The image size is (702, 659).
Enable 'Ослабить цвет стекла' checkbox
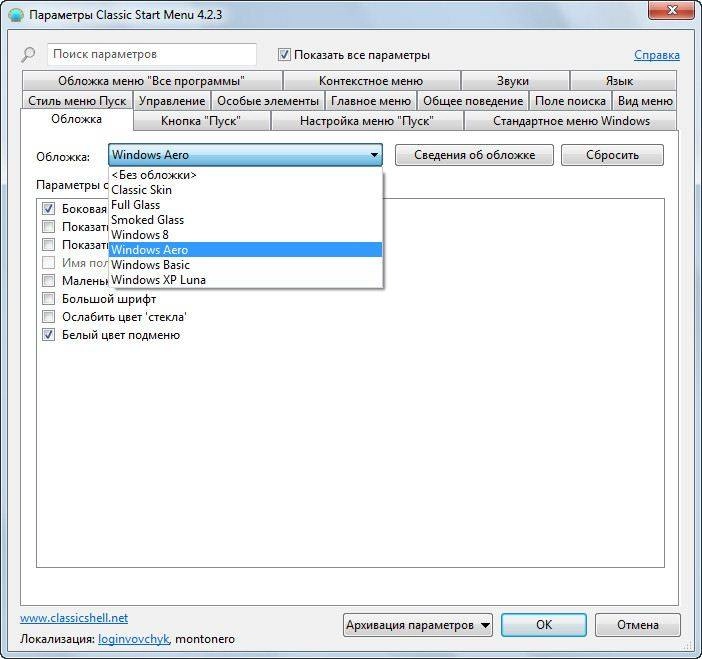(x=48, y=317)
